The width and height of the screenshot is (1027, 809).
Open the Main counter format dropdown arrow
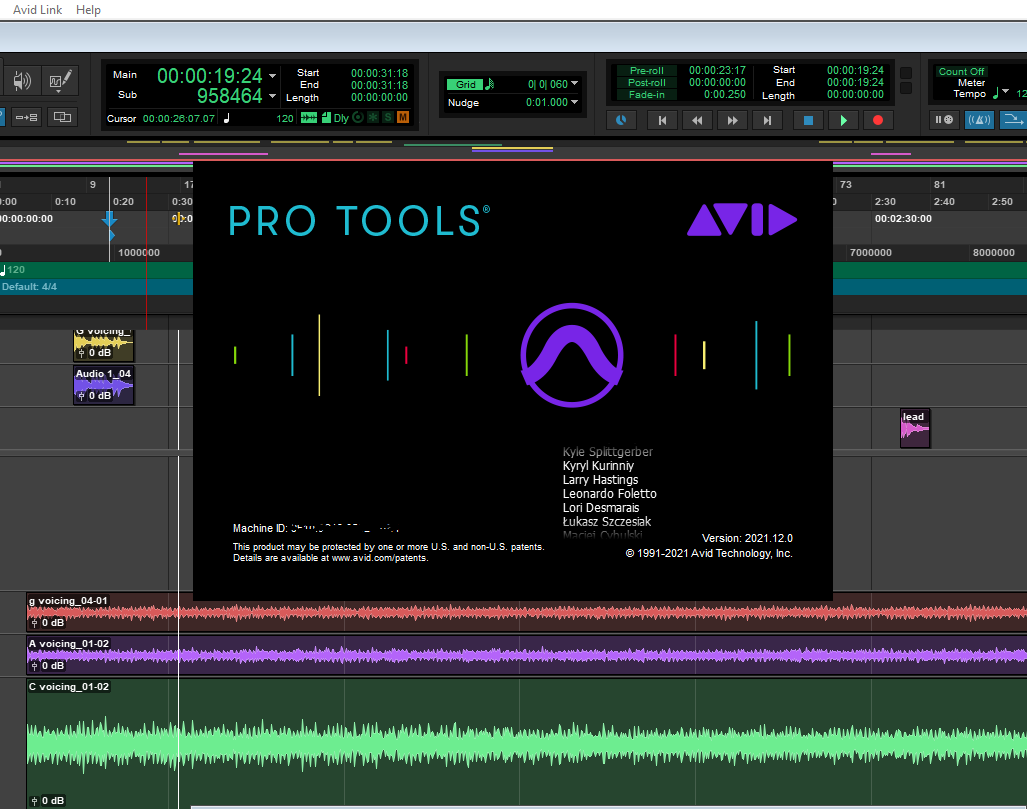pyautogui.click(x=272, y=76)
